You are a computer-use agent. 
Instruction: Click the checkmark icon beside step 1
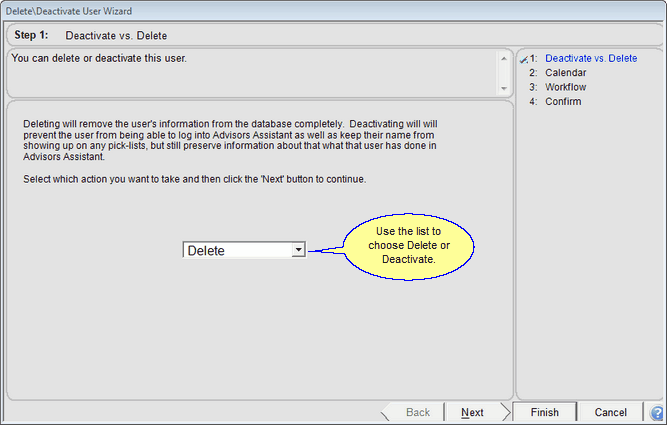(524, 59)
